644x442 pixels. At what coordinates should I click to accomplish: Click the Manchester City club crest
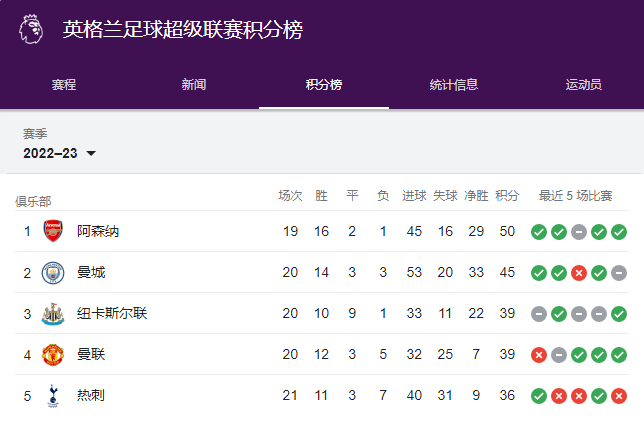tap(52, 273)
